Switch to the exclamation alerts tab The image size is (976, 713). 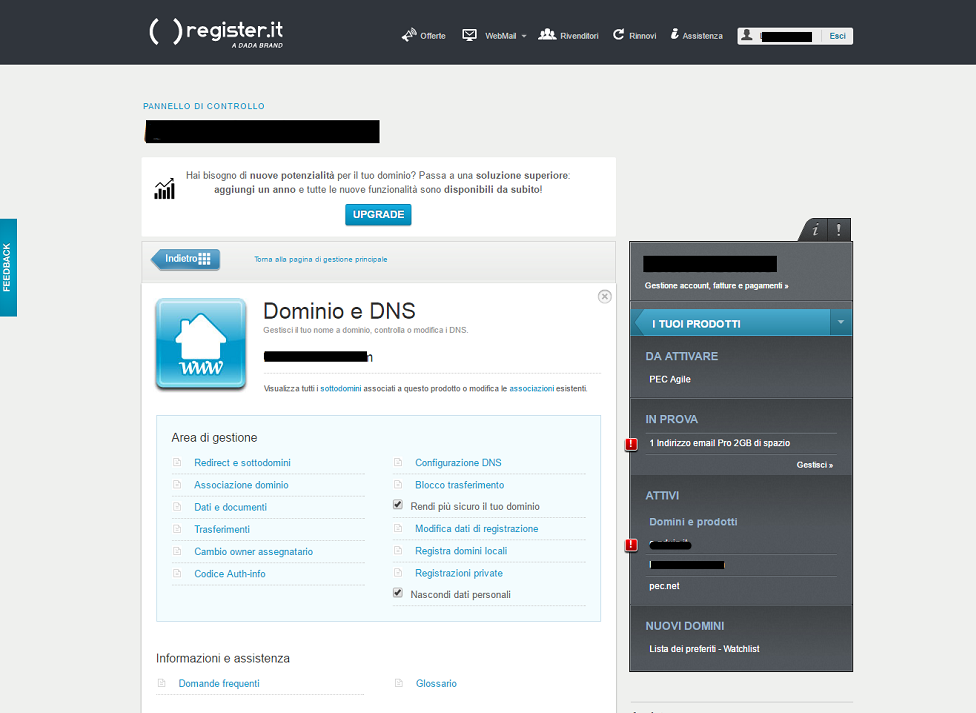tap(838, 229)
